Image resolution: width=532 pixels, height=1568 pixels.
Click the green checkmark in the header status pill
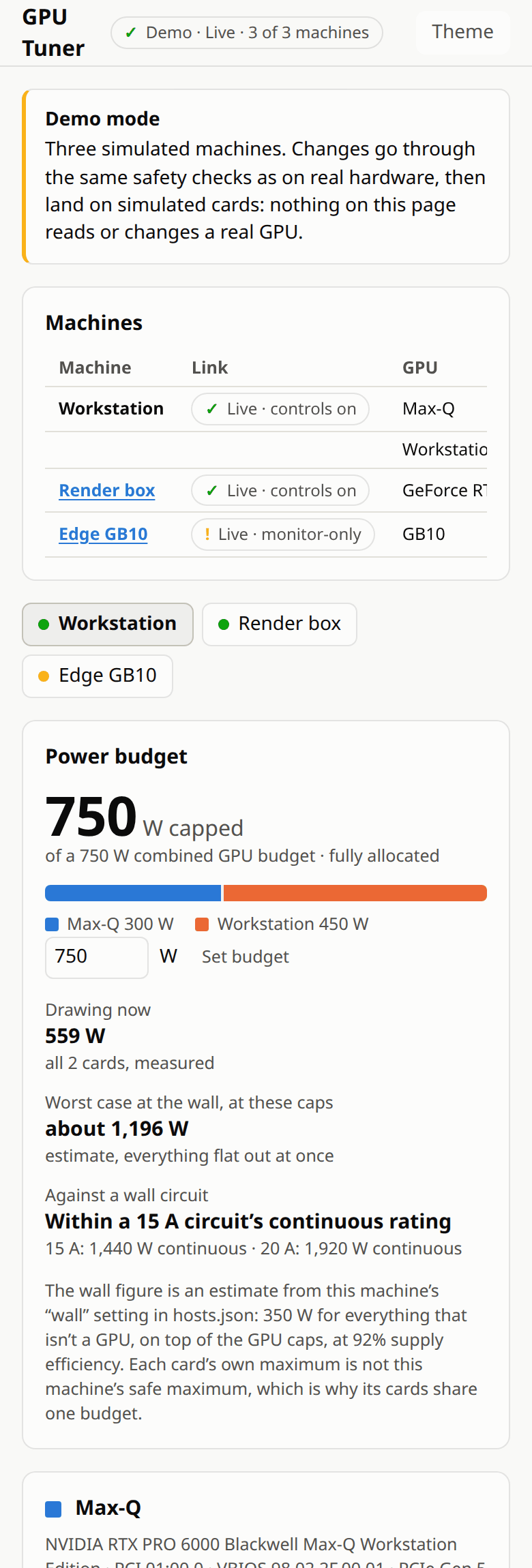(131, 33)
